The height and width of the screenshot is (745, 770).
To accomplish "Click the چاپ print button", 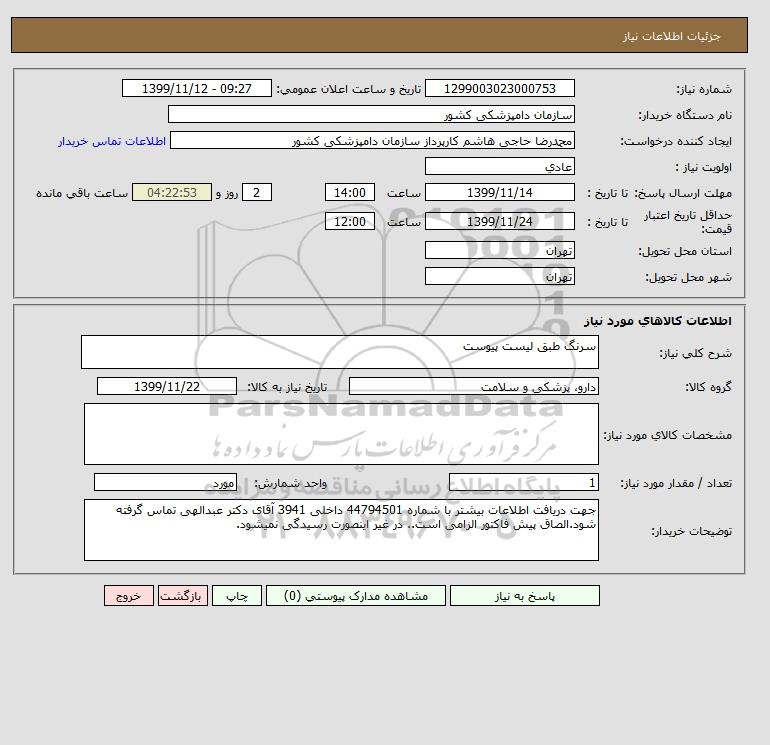I will 237,596.
